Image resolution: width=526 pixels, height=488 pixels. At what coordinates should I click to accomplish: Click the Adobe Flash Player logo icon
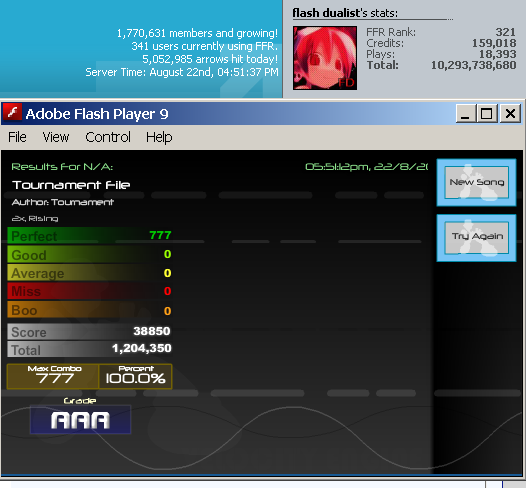[12, 112]
